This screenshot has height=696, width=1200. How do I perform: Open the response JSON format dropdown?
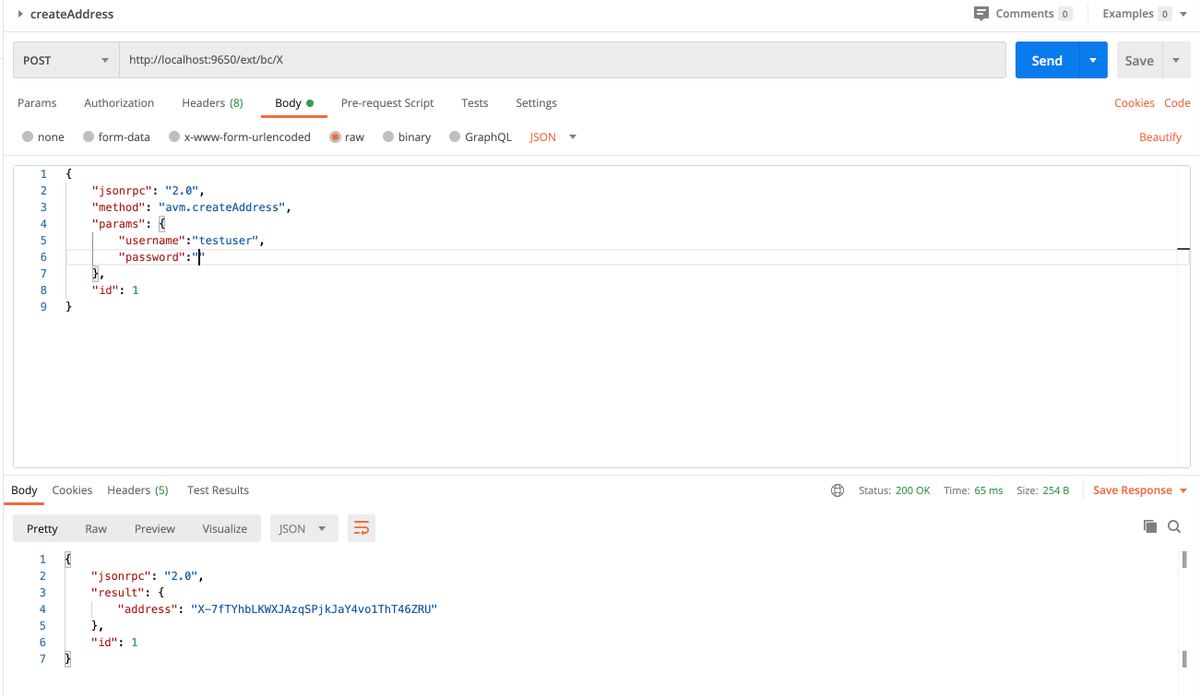tap(301, 529)
